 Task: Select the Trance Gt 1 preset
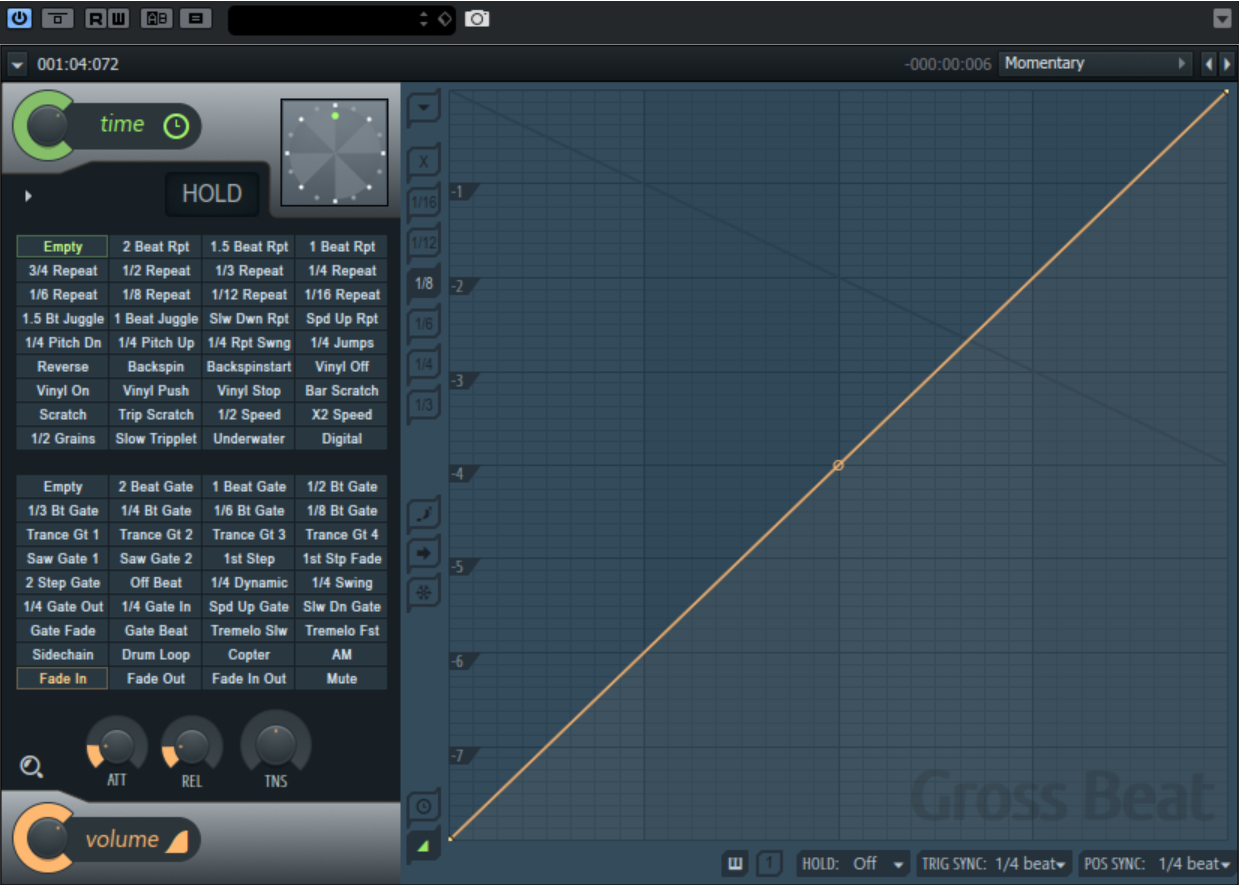pos(62,535)
